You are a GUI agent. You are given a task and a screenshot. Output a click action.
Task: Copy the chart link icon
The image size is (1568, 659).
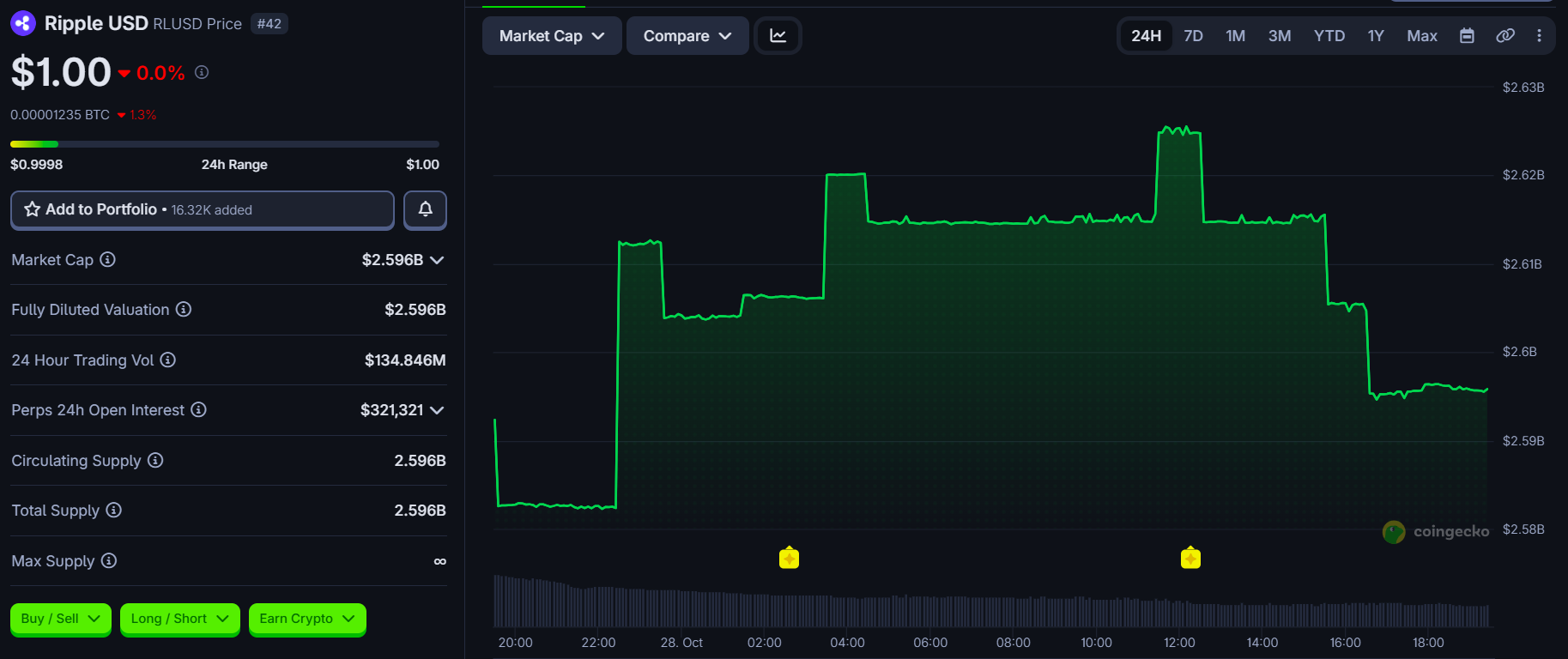tap(1505, 36)
